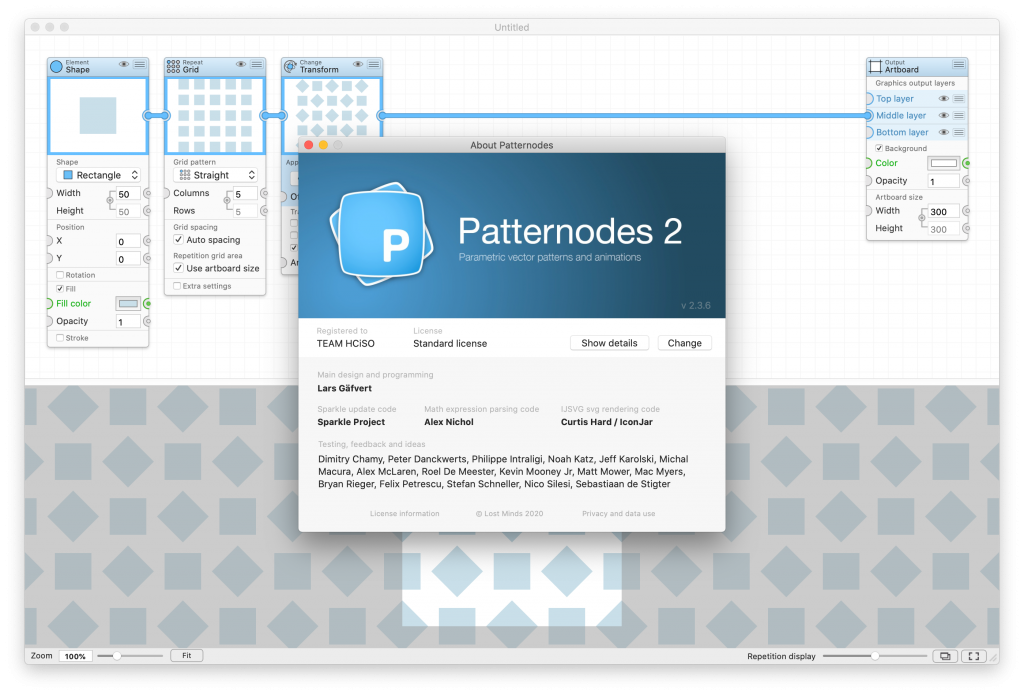Click the Shape Y position field
Screen dimensions: 1024x695
(x=128, y=259)
